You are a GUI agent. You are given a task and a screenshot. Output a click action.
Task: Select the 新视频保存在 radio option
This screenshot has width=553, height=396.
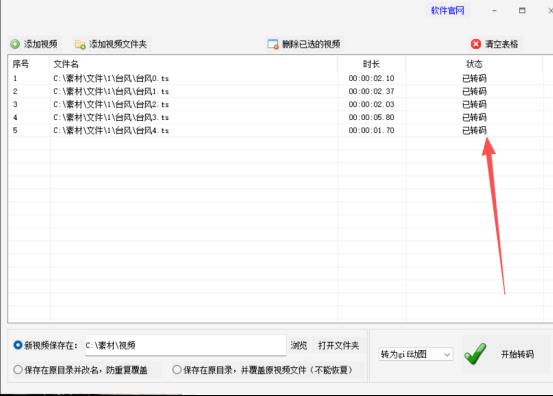(18, 345)
